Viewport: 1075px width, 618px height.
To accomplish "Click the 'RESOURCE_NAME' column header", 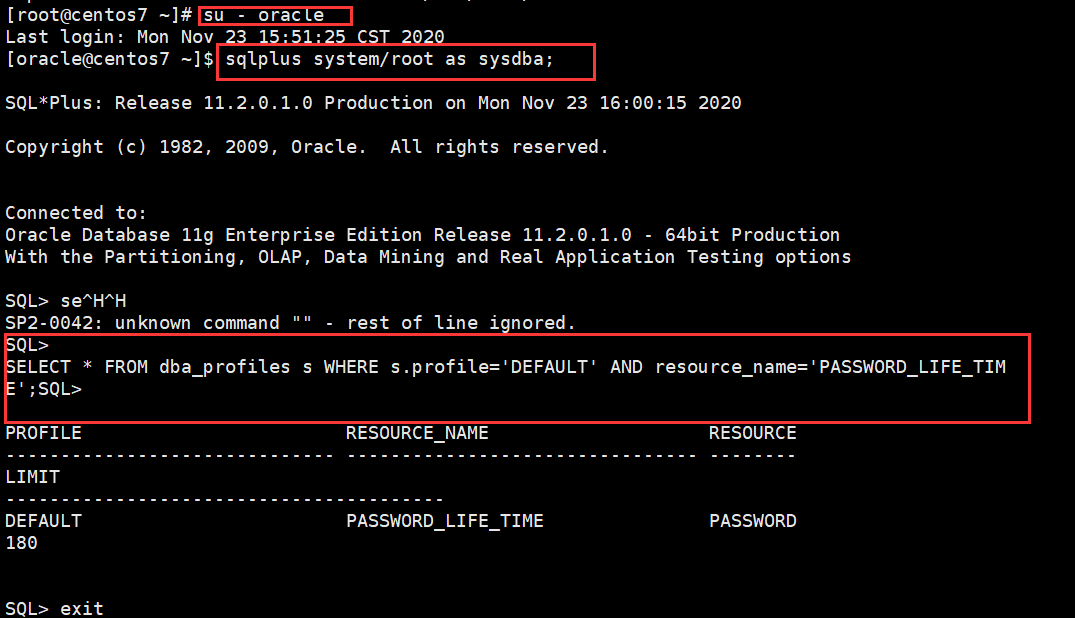I will [x=417, y=433].
